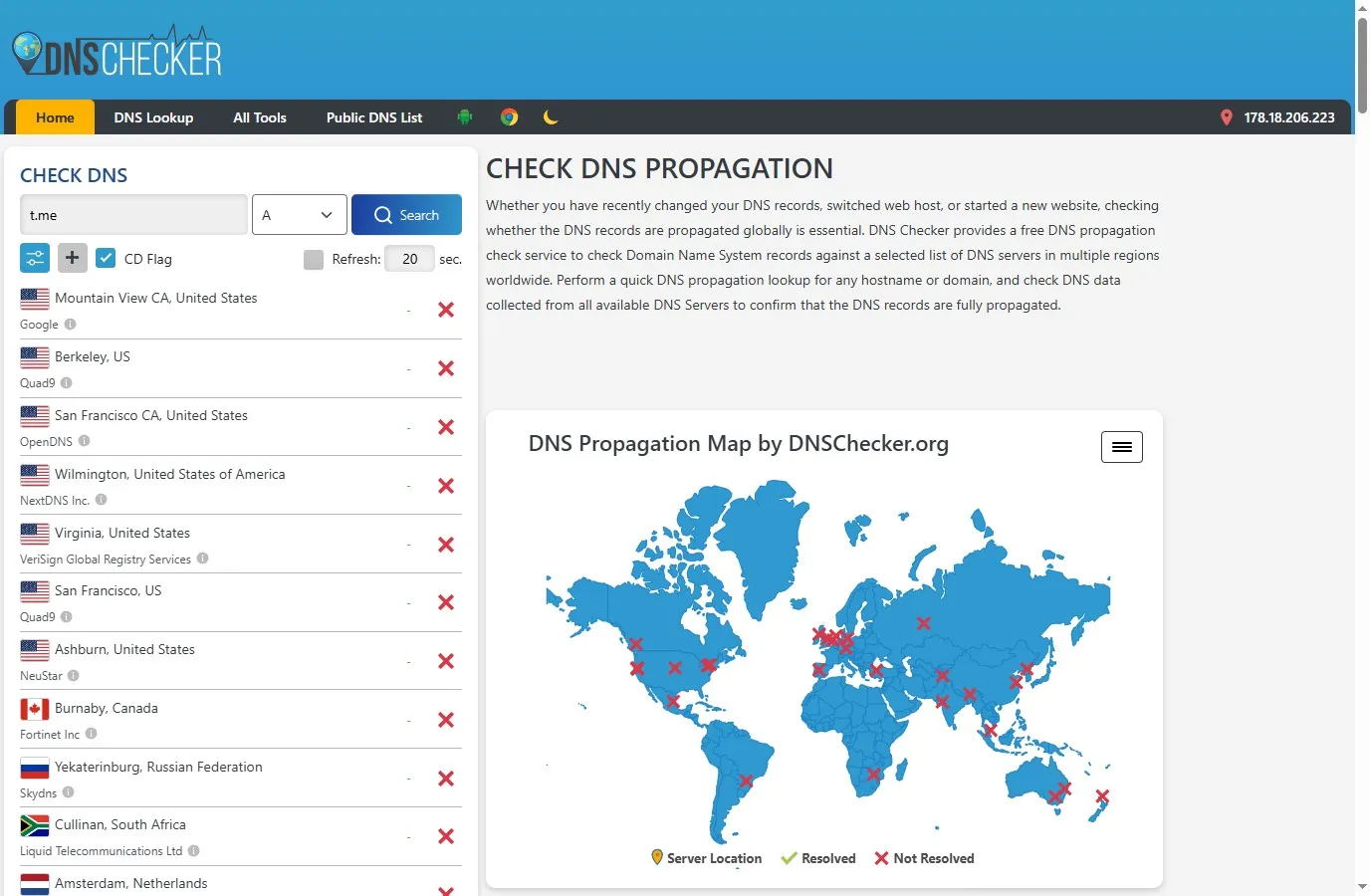Screen dimensions: 1370x896
Task: Click the San Francisco CA, United States text
Action: pos(151,415)
